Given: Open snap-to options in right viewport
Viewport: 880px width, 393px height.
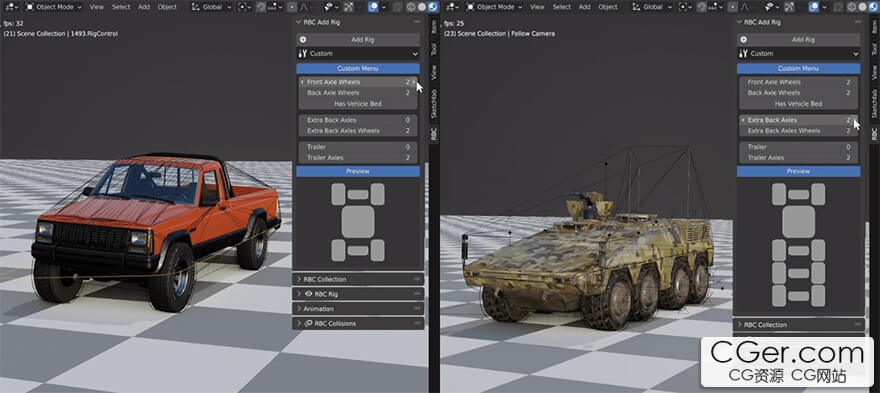Looking at the screenshot, I should click(x=716, y=7).
